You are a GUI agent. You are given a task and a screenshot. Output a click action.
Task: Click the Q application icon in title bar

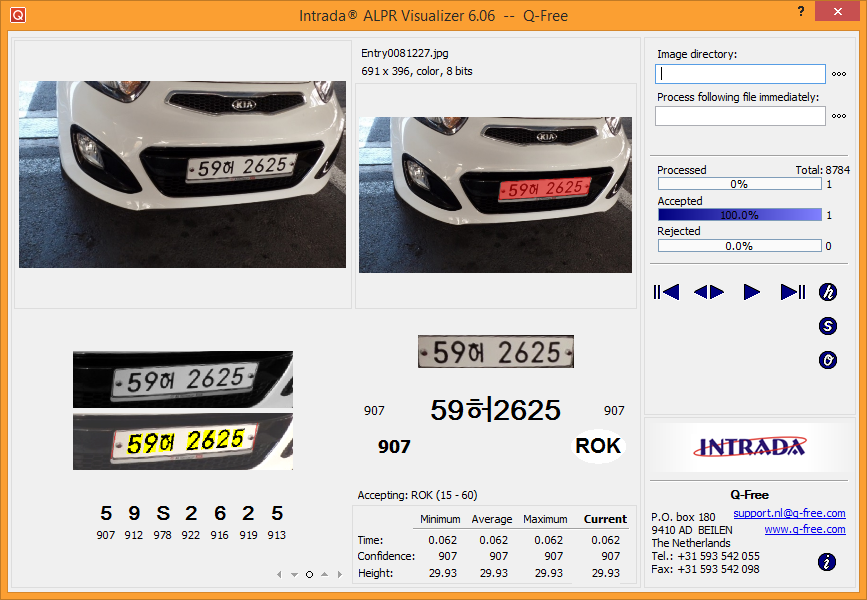pyautogui.click(x=18, y=14)
